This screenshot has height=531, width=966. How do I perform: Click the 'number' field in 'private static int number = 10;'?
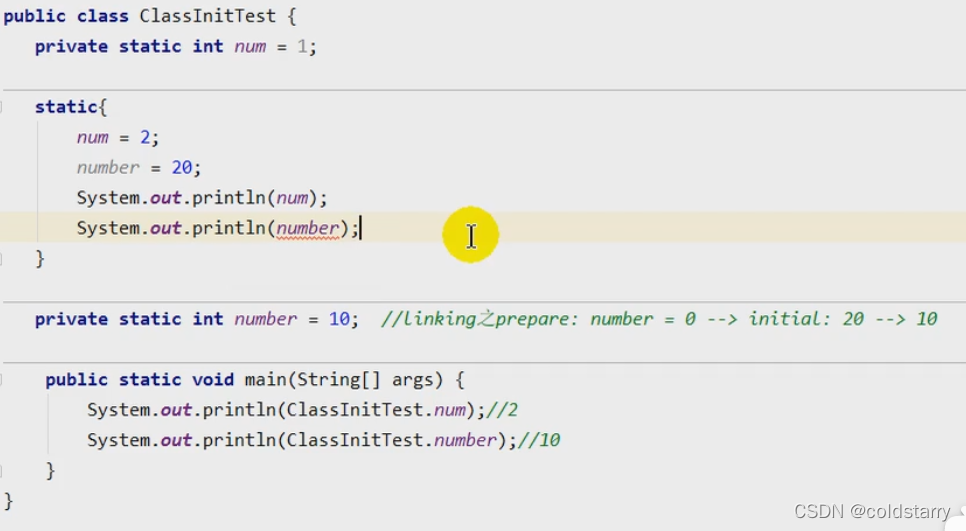pos(266,319)
